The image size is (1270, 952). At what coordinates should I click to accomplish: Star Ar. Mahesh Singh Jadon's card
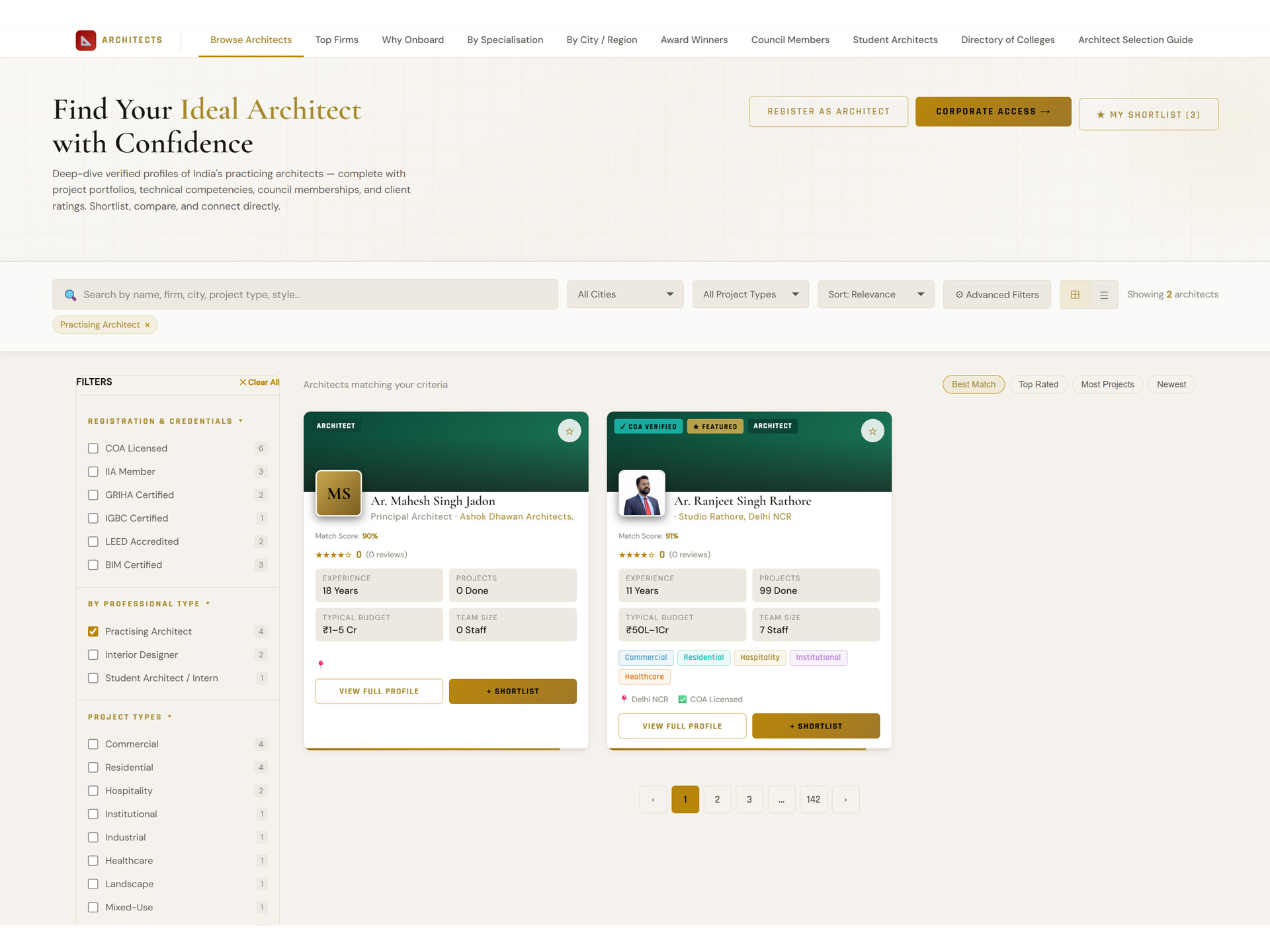[x=569, y=431]
